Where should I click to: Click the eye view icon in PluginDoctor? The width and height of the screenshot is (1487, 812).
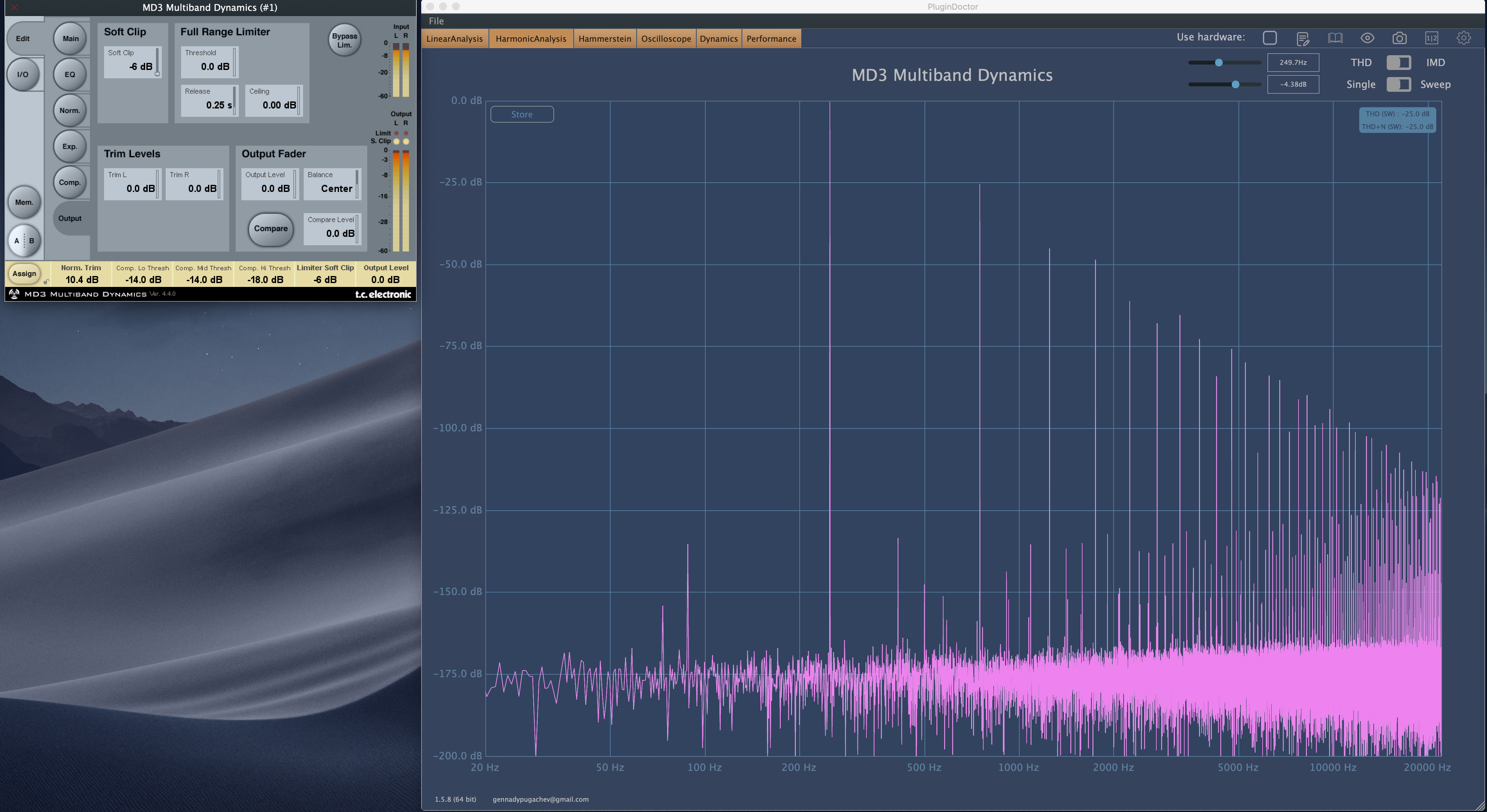click(x=1367, y=38)
